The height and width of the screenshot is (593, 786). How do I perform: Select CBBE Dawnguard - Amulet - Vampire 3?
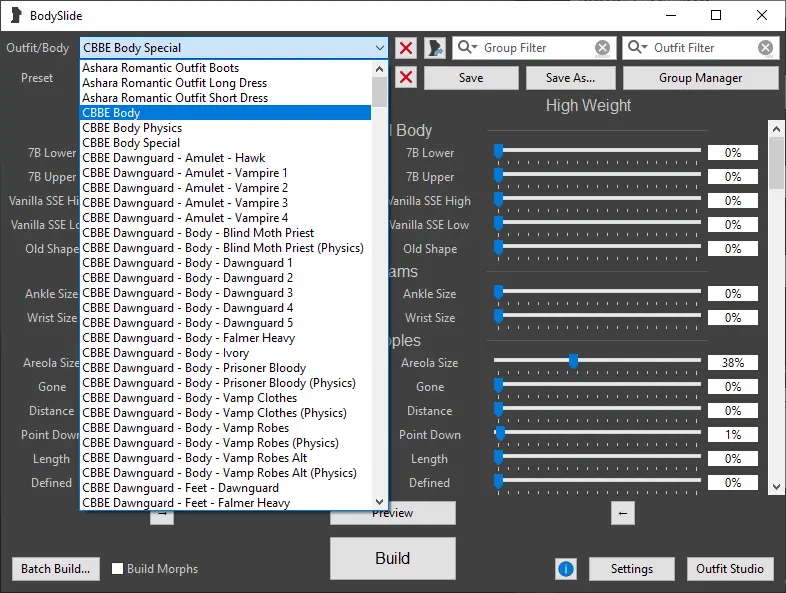point(226,203)
